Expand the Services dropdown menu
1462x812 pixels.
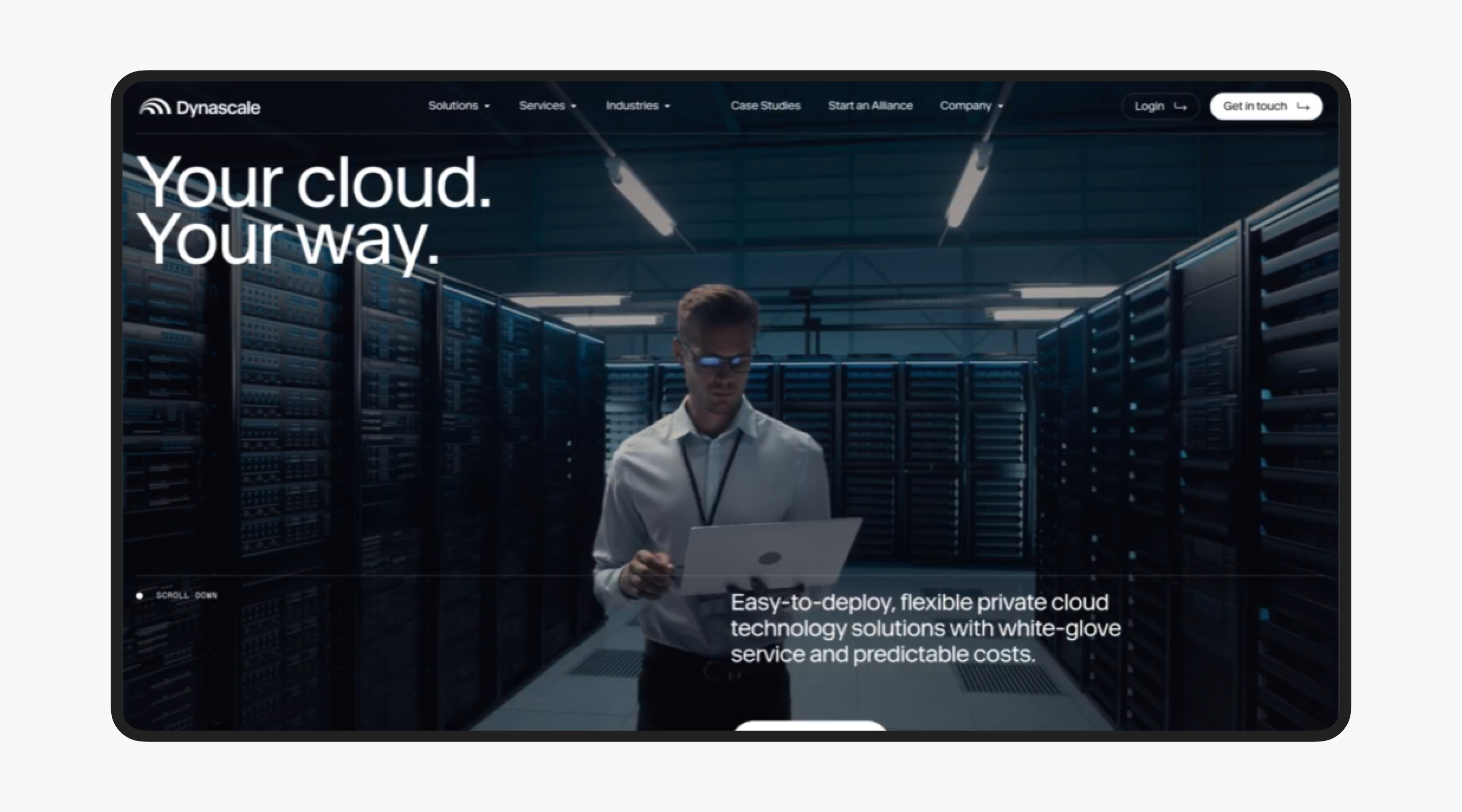[542, 106]
